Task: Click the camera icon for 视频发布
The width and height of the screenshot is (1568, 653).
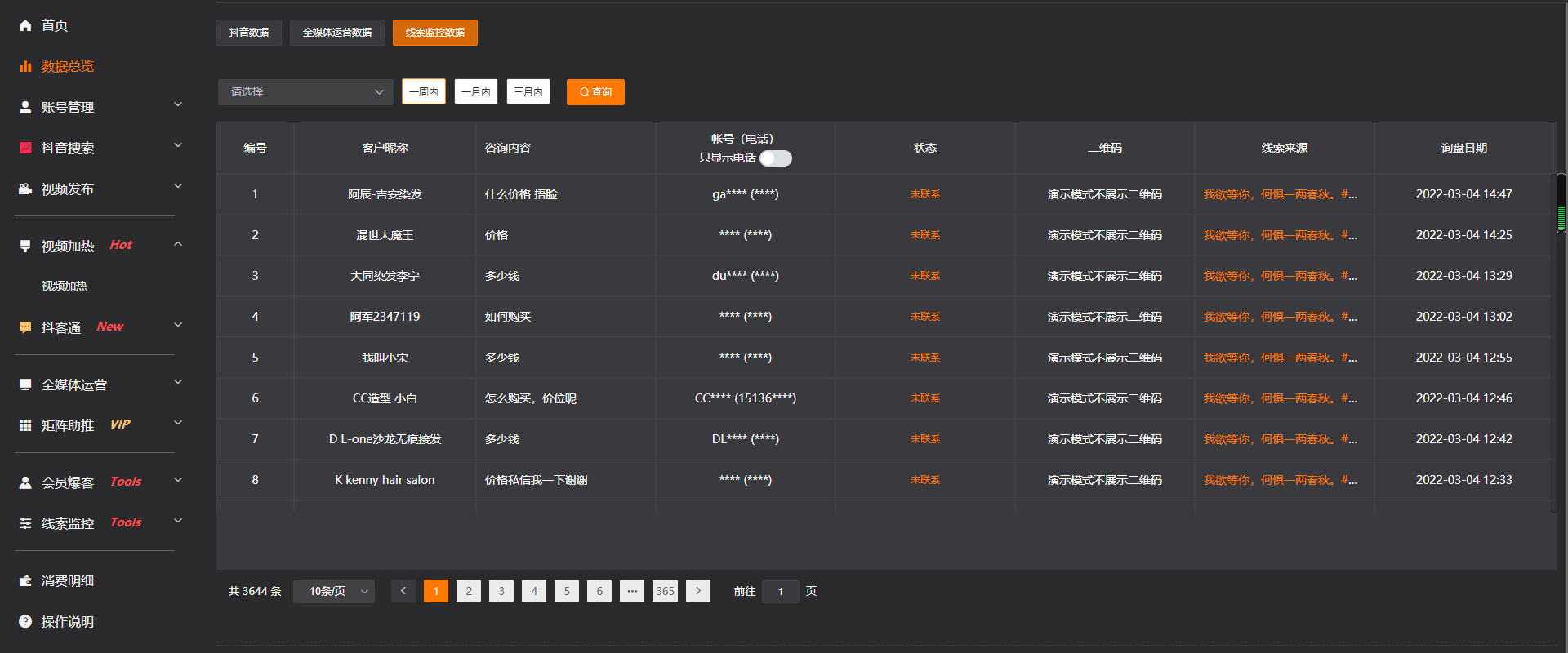Action: pyautogui.click(x=25, y=189)
